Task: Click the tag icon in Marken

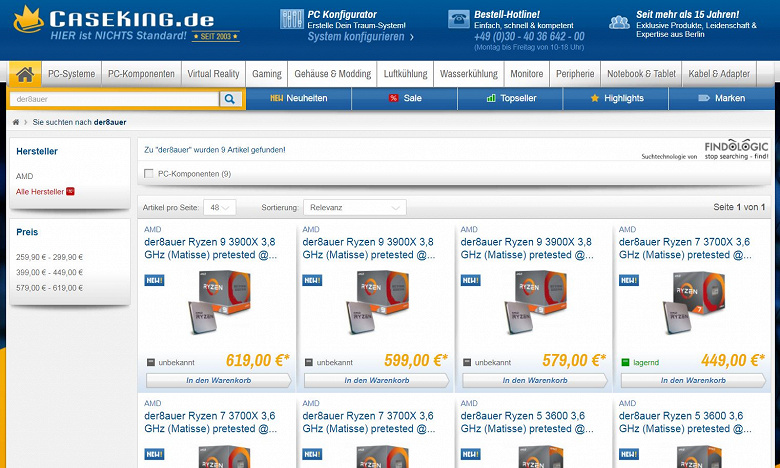Action: coord(704,98)
